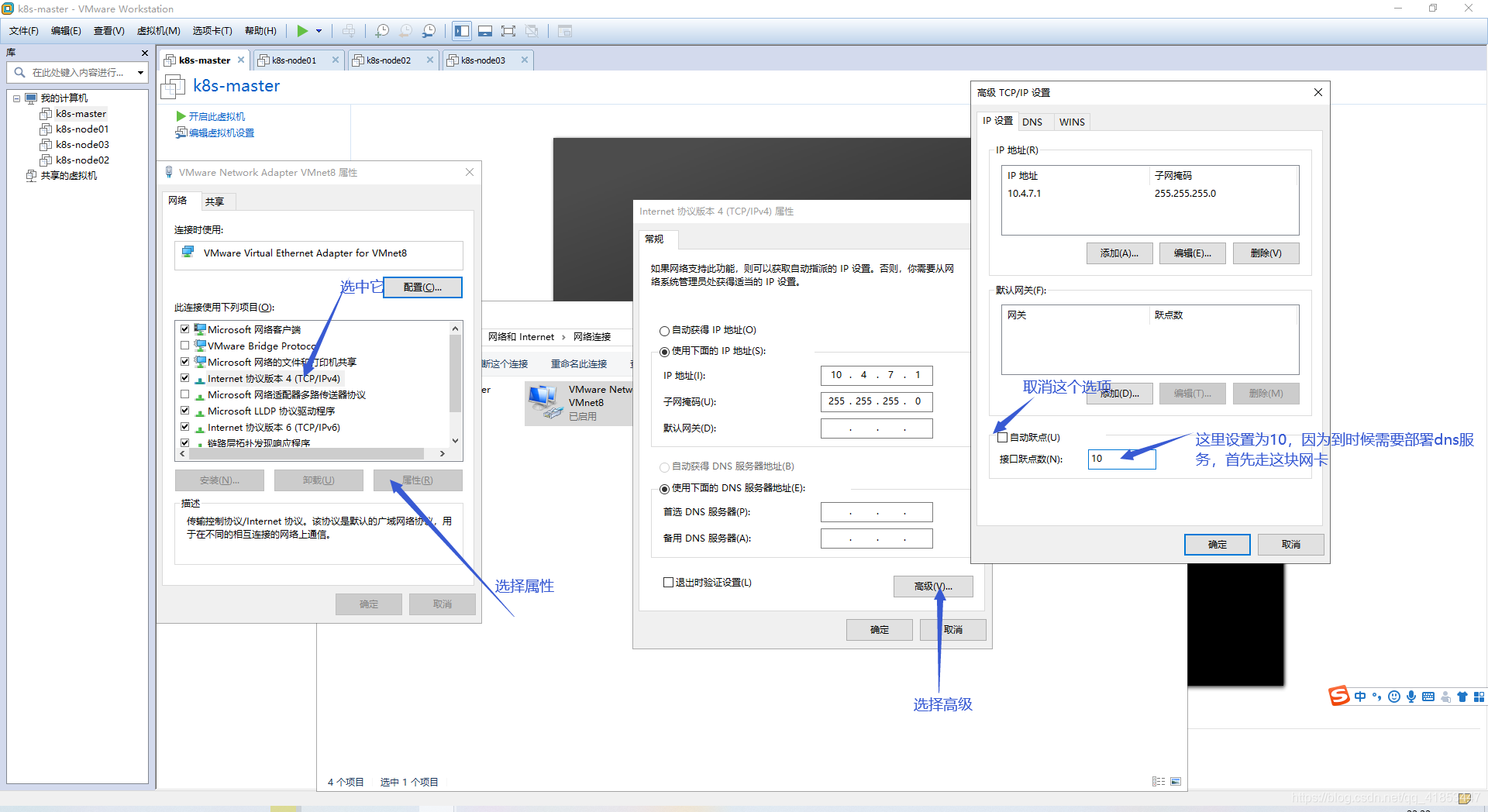Click the green Power On play icon
Image resolution: width=1488 pixels, height=812 pixels.
(302, 31)
